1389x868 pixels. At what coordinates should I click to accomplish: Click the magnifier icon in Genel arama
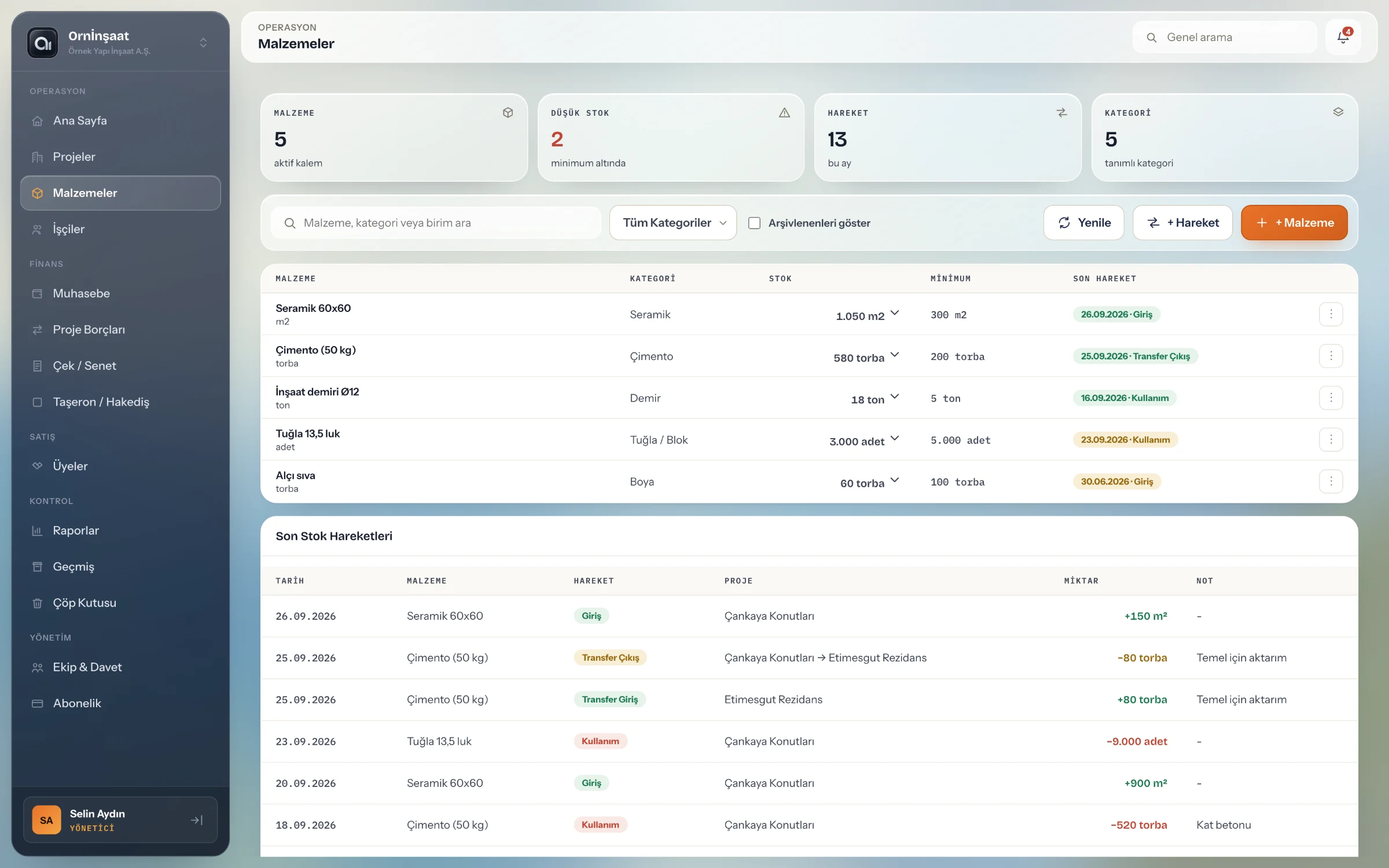[1152, 38]
